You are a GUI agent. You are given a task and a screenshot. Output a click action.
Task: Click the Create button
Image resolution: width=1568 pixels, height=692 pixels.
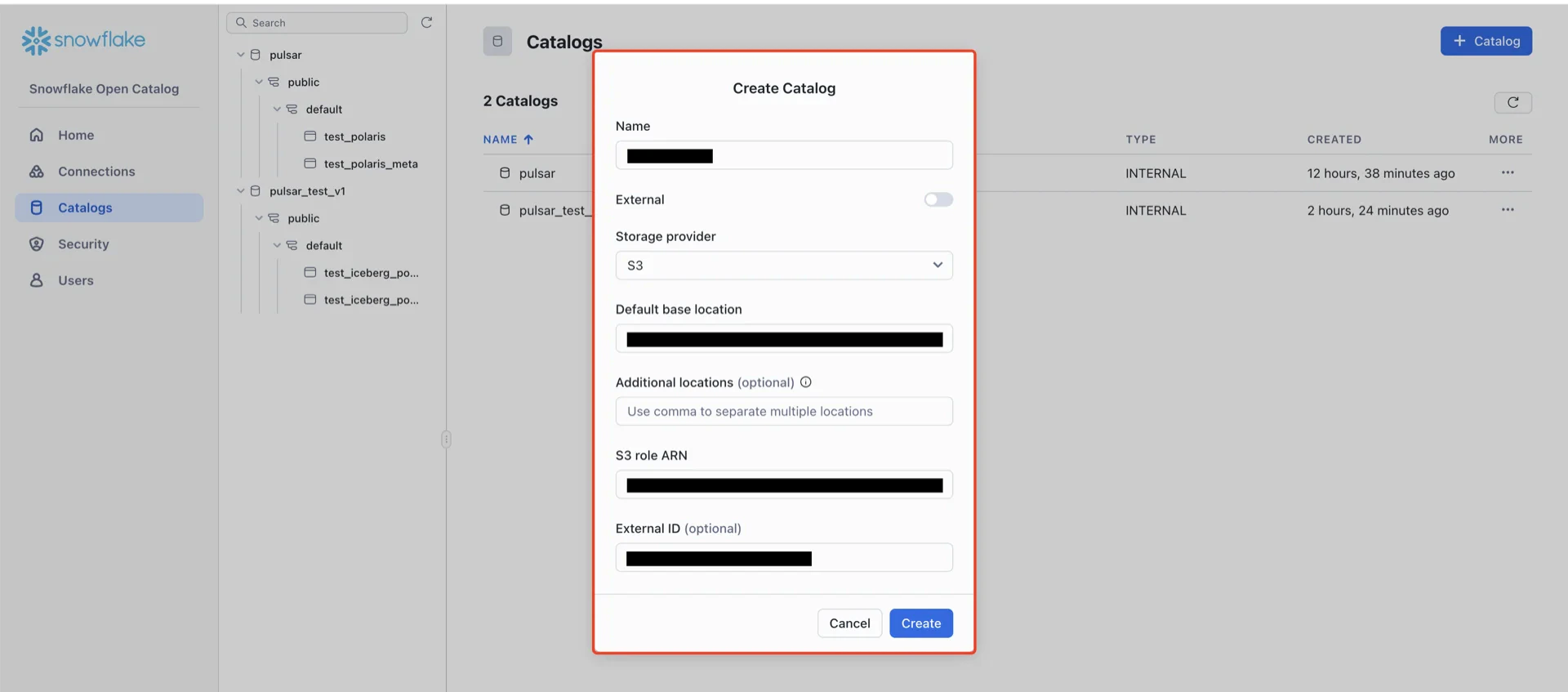click(x=921, y=623)
